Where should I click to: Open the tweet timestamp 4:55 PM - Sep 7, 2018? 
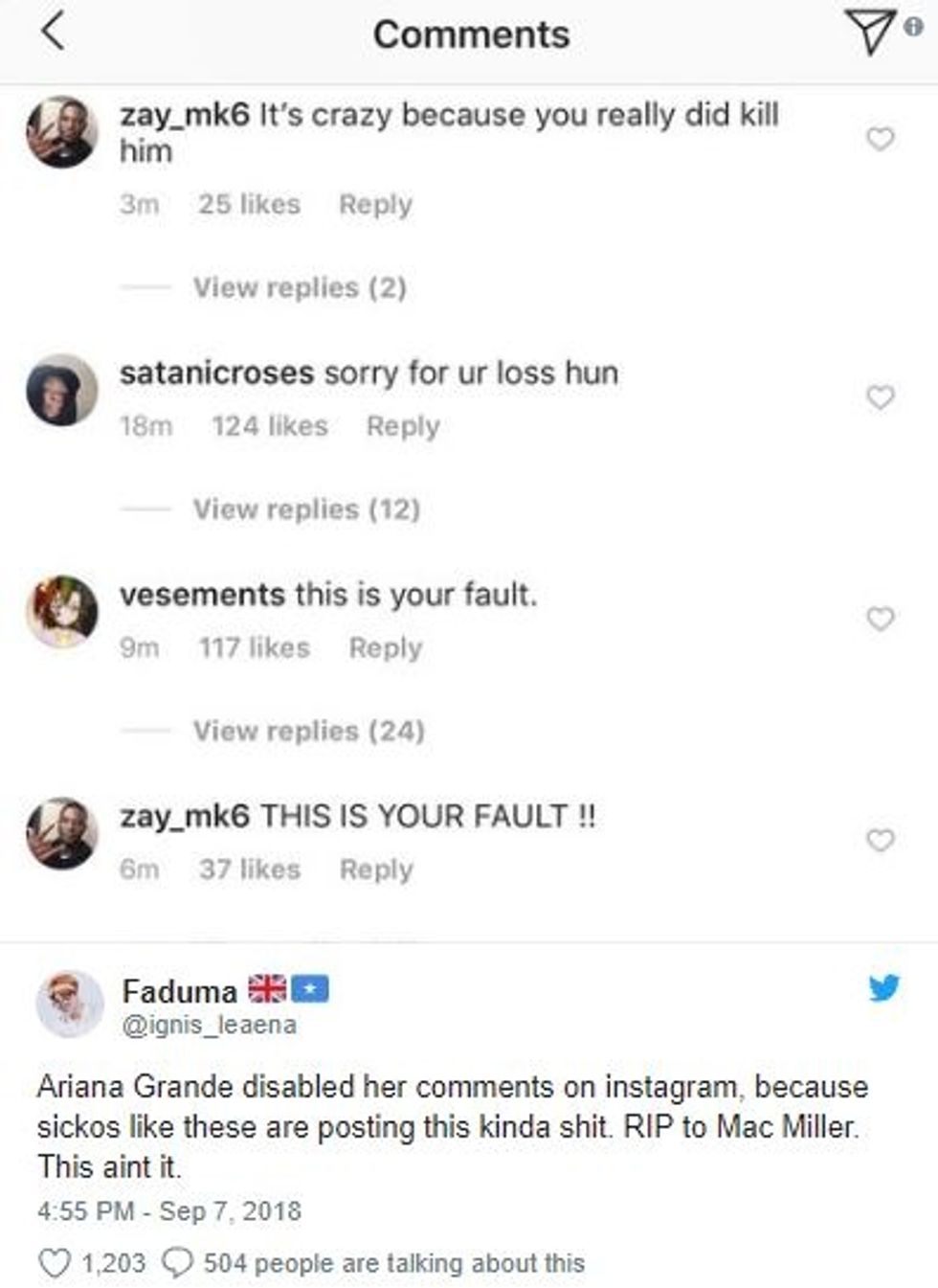point(169,1210)
